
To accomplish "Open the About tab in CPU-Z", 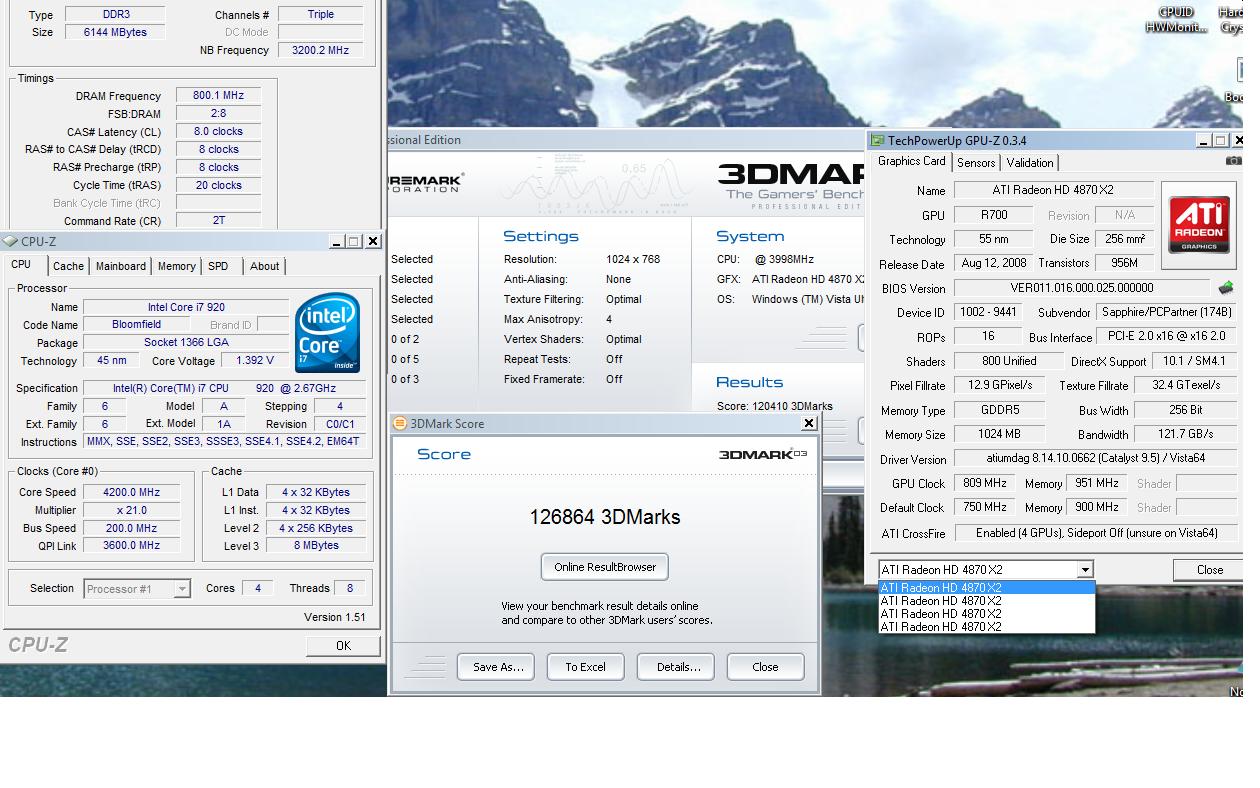I will coord(265,266).
